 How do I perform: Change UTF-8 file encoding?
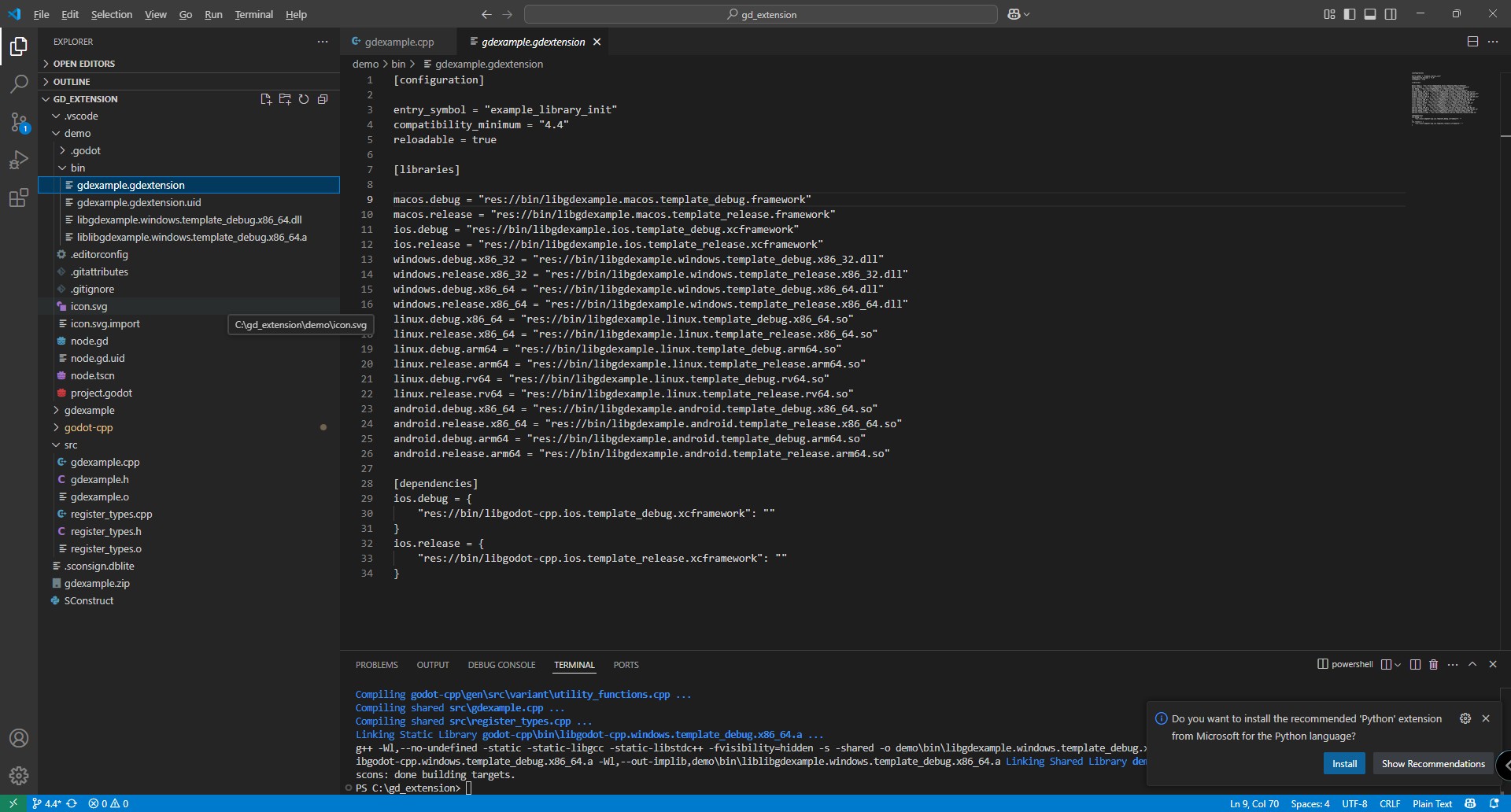coord(1354,803)
